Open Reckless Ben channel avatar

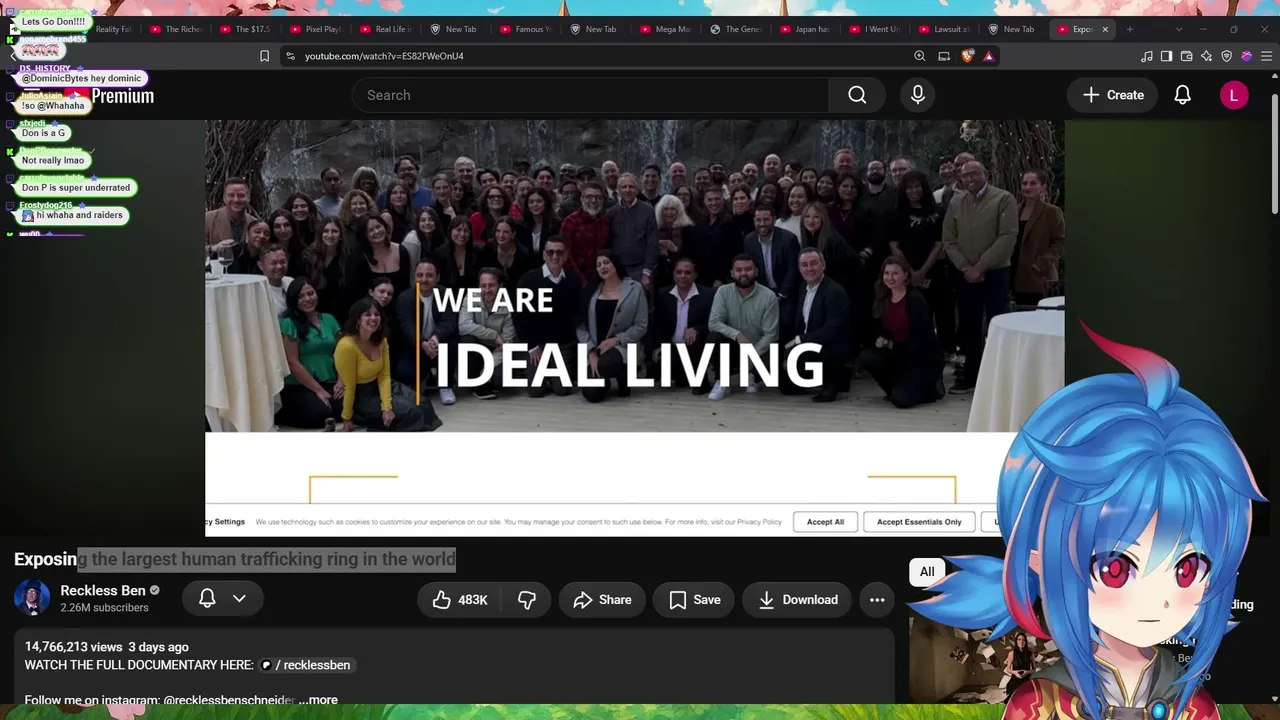click(32, 598)
